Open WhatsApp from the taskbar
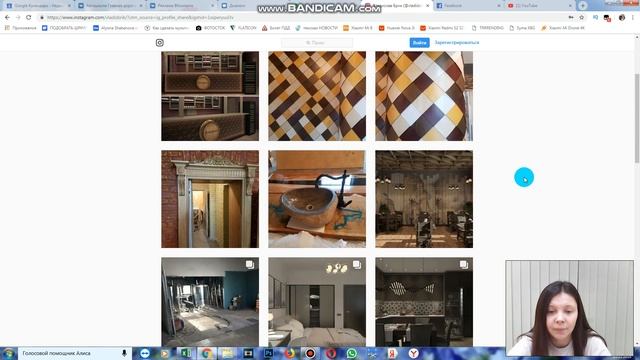640x360 pixels. tap(351, 353)
